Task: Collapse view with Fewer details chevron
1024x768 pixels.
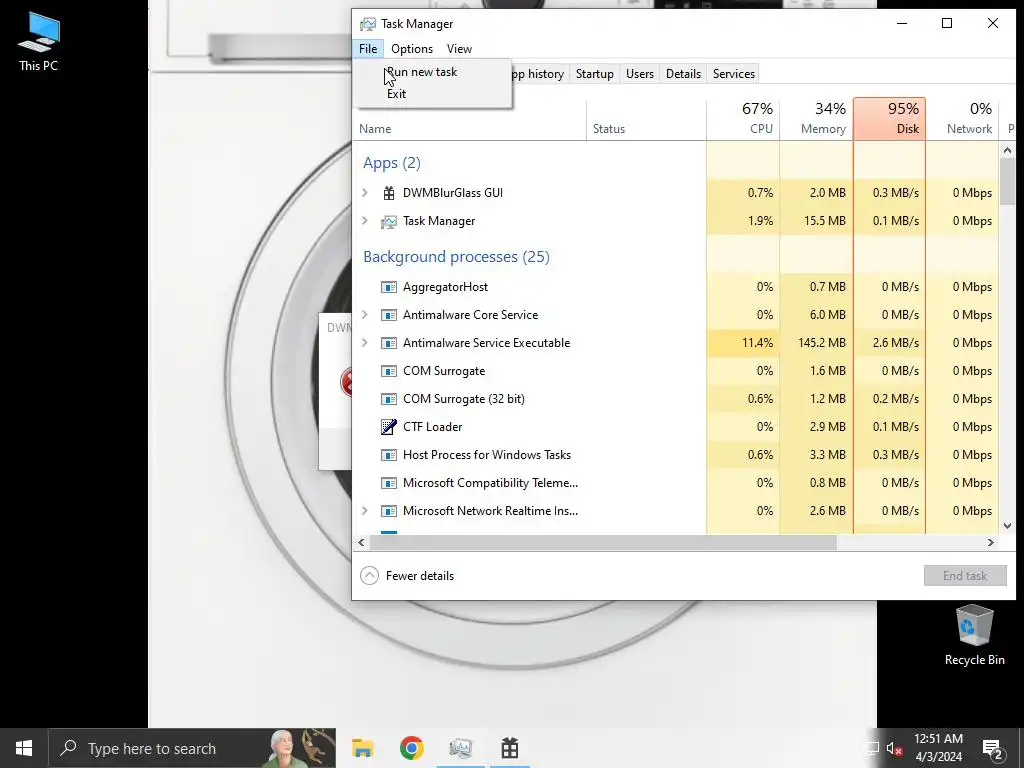Action: pyautogui.click(x=370, y=575)
